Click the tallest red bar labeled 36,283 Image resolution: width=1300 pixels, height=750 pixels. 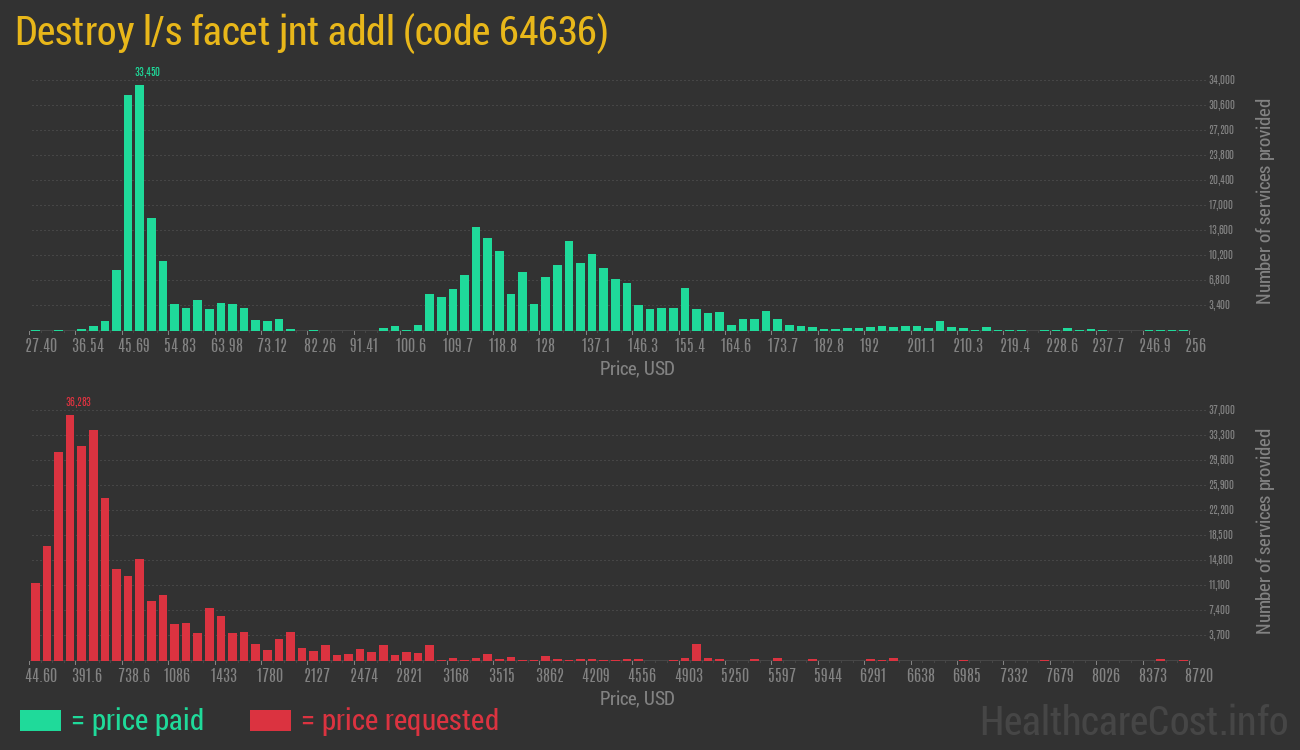70,537
